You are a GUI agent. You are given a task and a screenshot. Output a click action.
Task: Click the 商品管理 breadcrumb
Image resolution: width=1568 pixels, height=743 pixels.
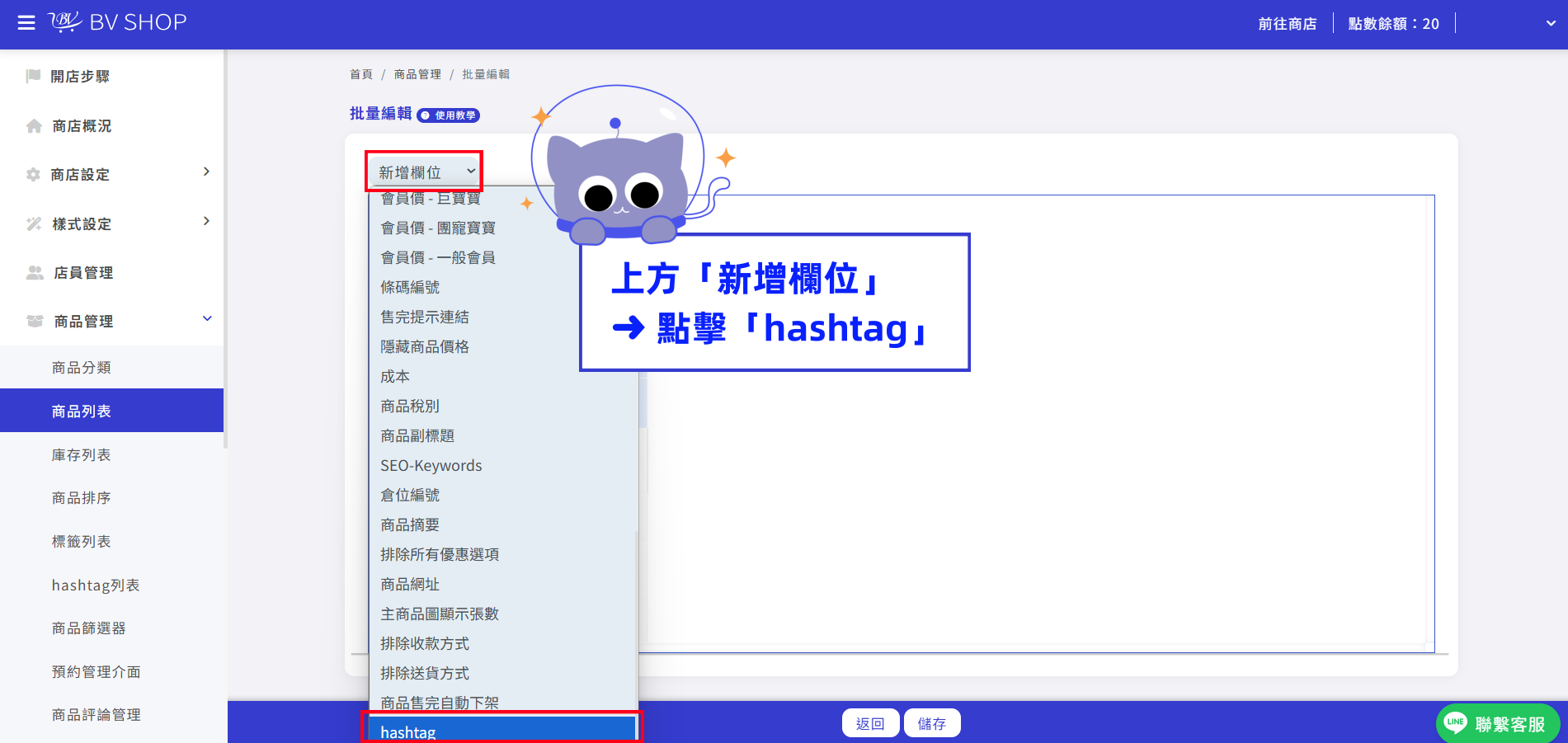coord(417,74)
